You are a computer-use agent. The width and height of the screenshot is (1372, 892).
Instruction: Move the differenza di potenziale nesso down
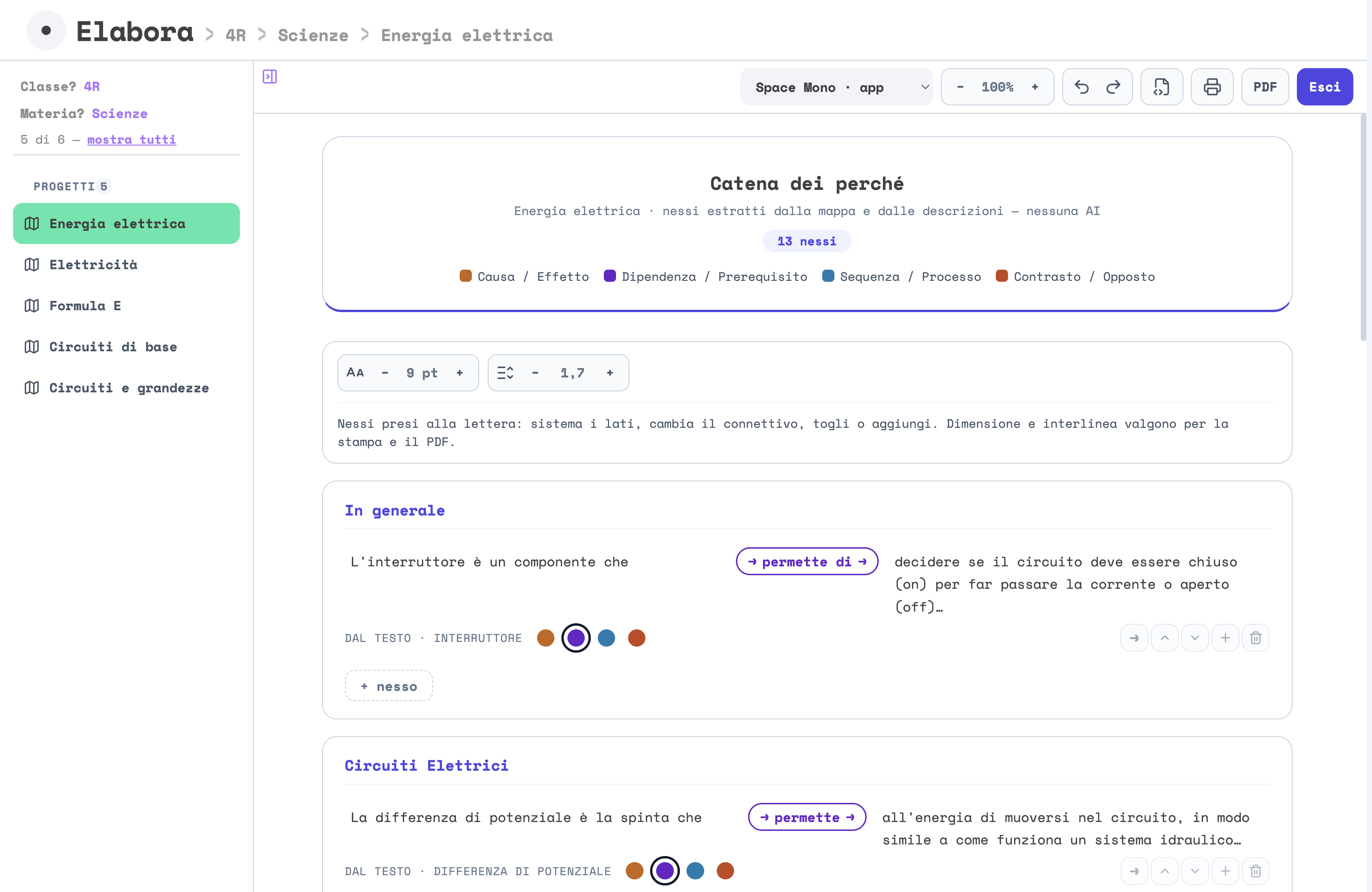(1195, 871)
